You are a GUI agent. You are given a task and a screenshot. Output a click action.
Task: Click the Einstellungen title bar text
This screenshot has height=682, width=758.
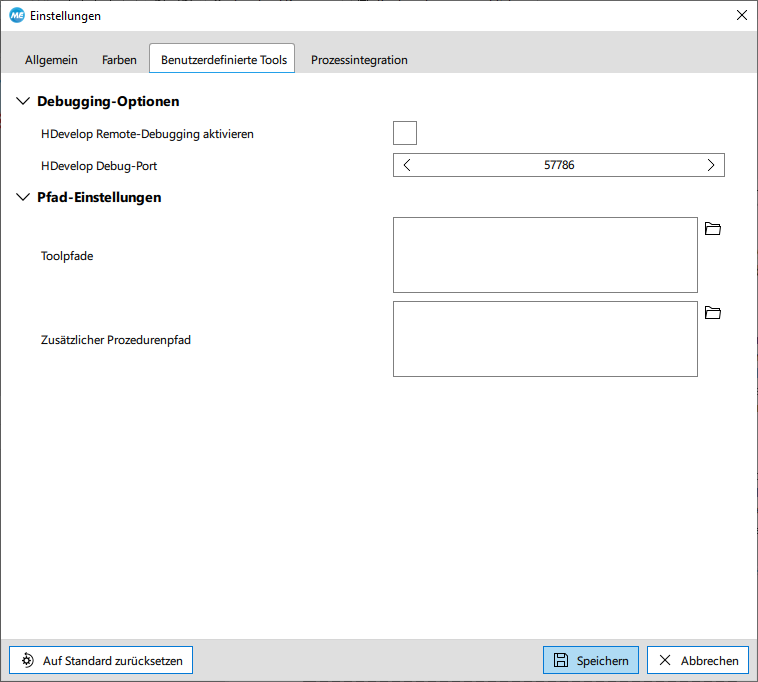pos(65,16)
